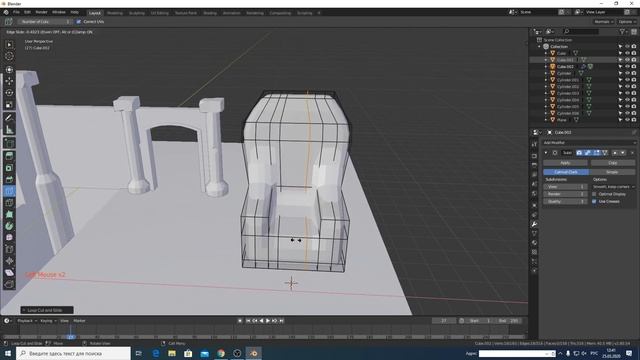Image resolution: width=640 pixels, height=360 pixels.
Task: Select the Extrude Region tool
Action: (9, 156)
